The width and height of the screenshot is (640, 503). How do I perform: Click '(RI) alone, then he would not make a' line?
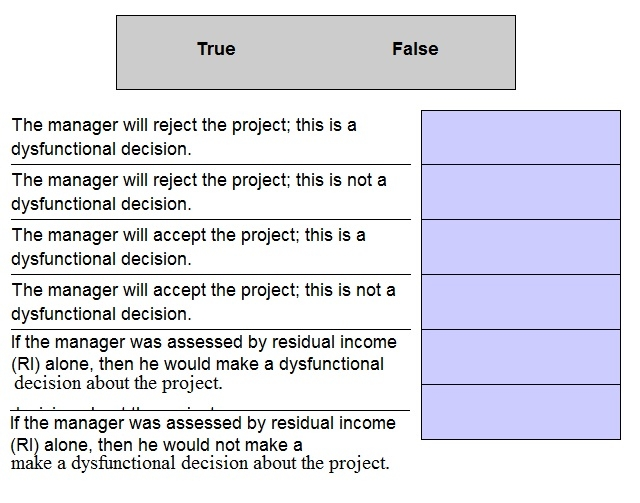tap(157, 444)
